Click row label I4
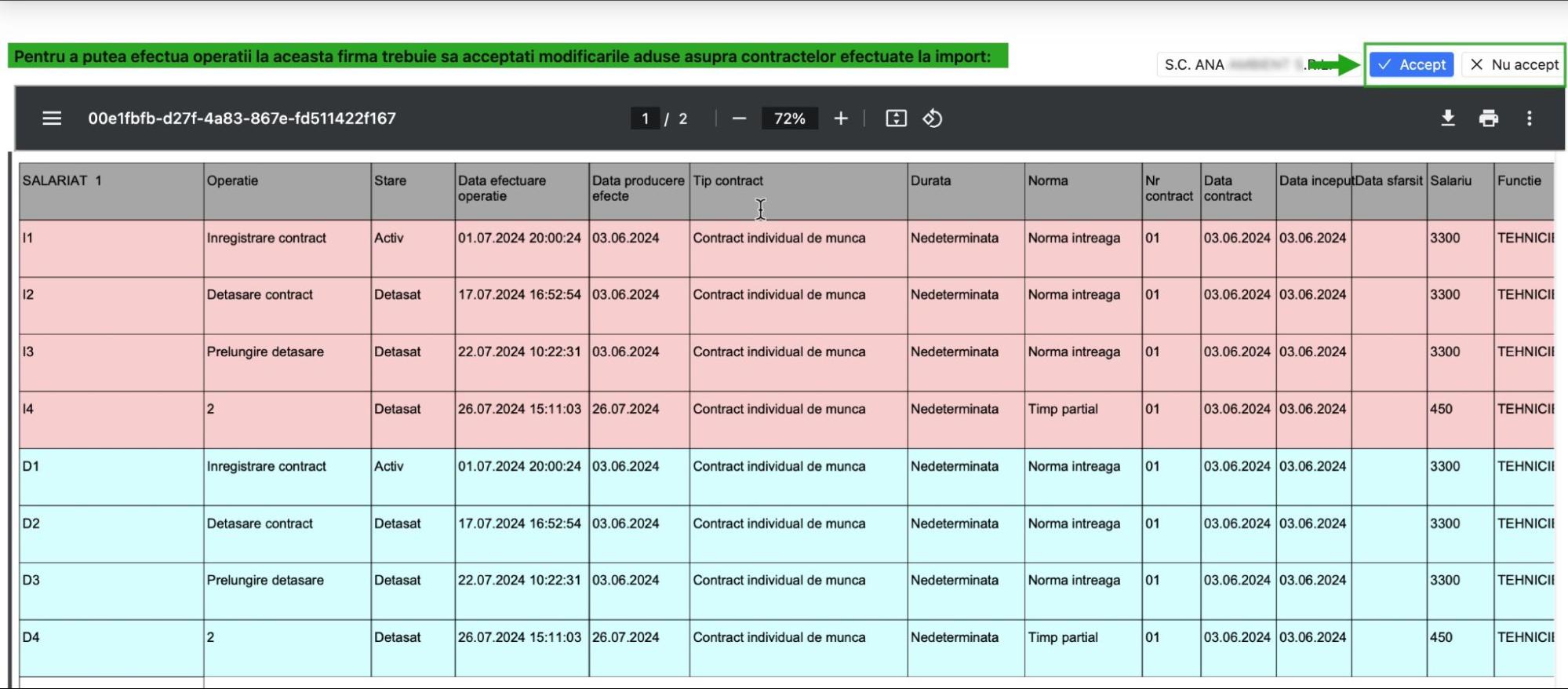 click(x=28, y=410)
